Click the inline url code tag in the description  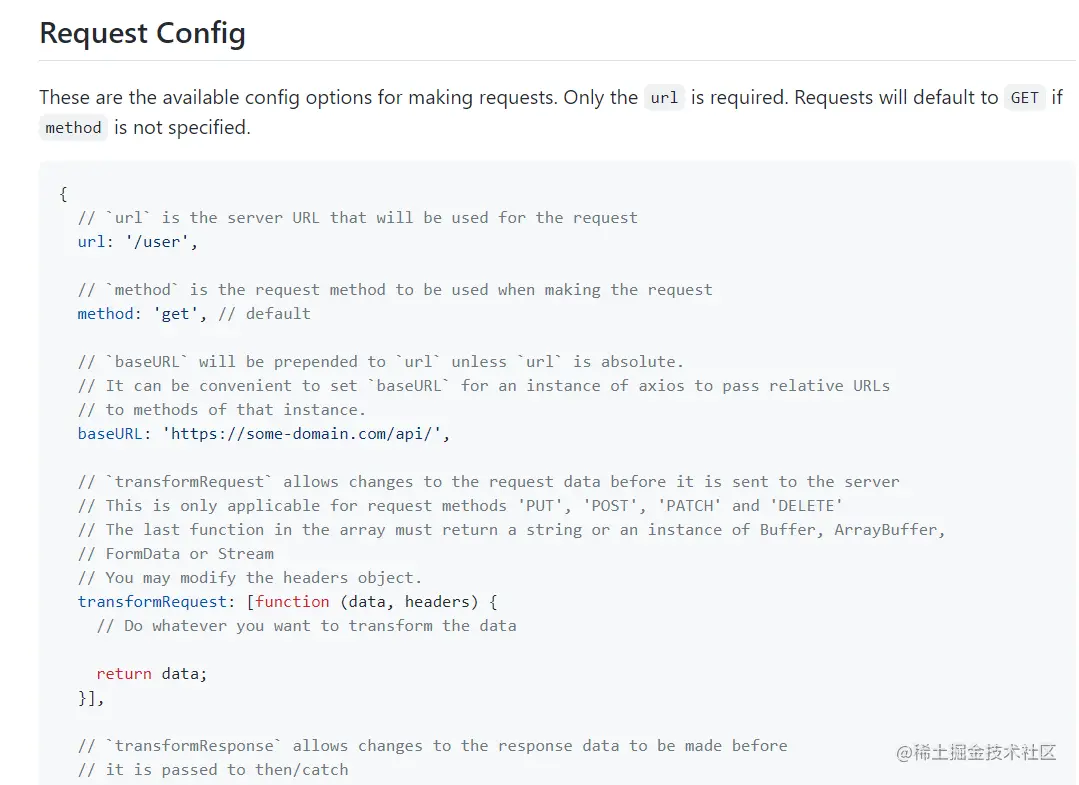point(664,97)
